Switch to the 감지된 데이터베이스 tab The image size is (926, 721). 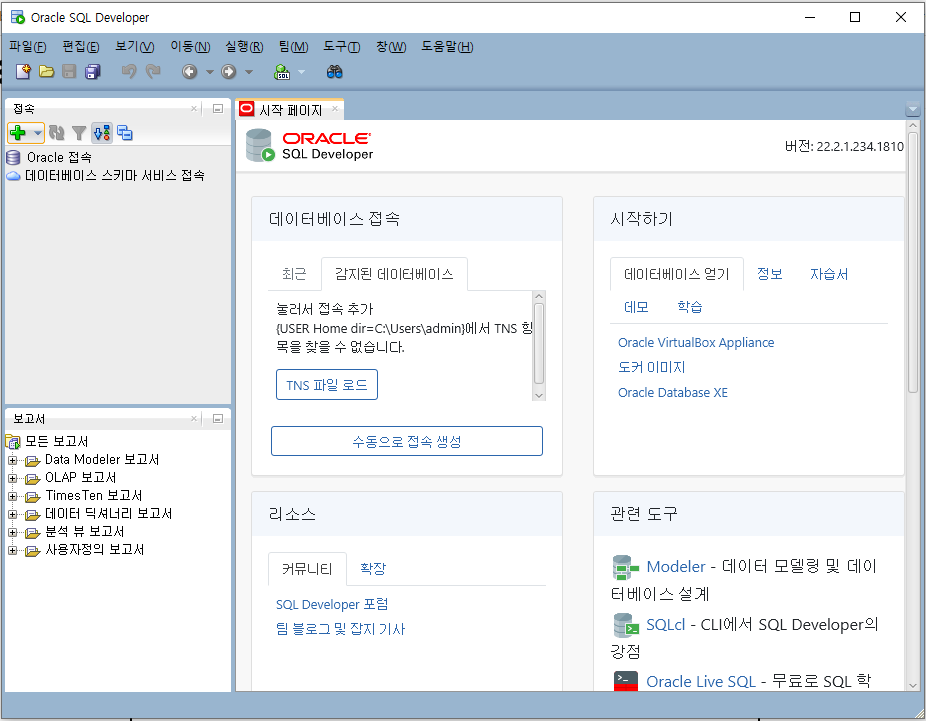[x=394, y=274]
